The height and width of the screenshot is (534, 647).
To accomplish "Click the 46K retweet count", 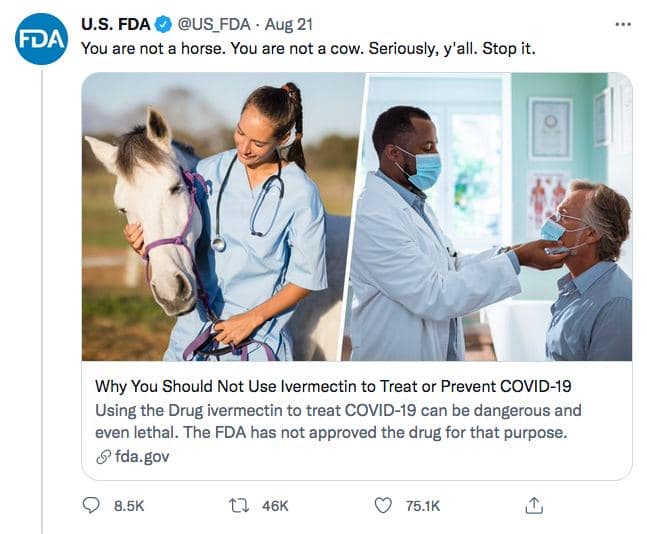I will [x=275, y=506].
